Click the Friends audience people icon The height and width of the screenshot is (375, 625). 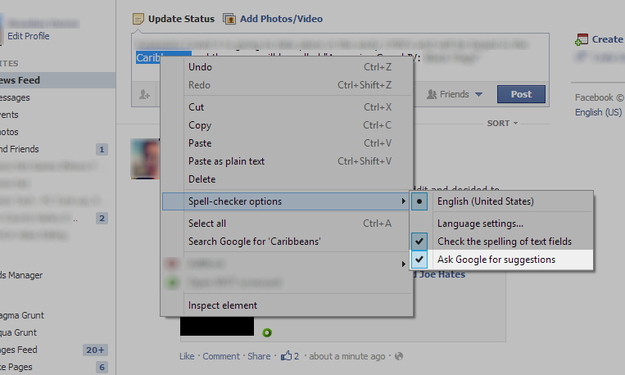coord(432,94)
